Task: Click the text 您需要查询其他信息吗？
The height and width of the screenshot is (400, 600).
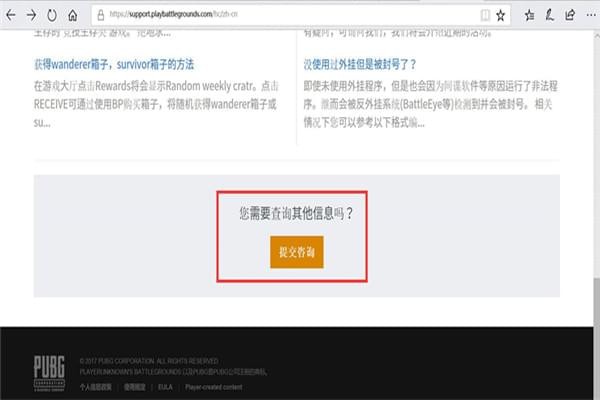Action: (x=297, y=213)
